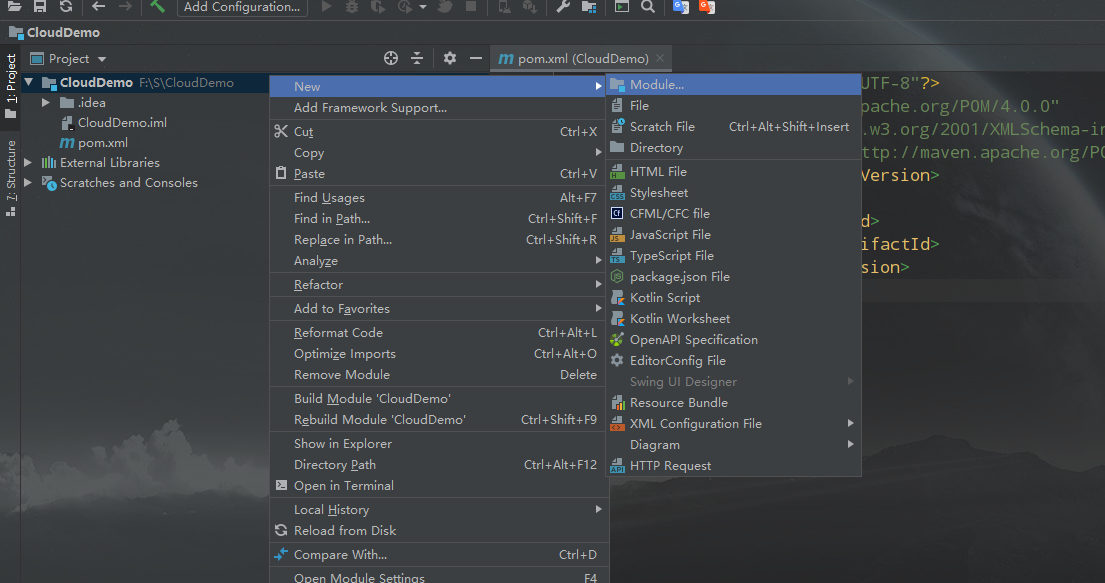Navigate back with the left arrow icon
Screen dimensions: 1105x583
pos(99,6)
